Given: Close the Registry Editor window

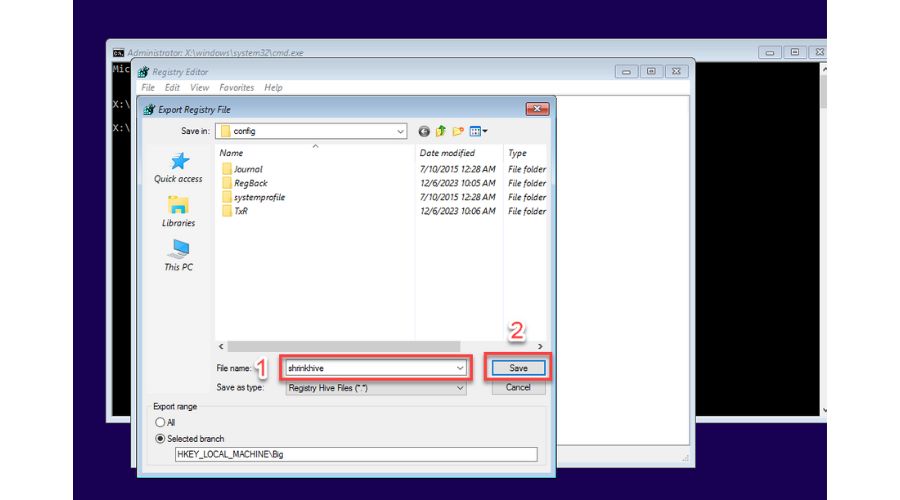Looking at the screenshot, I should (676, 72).
